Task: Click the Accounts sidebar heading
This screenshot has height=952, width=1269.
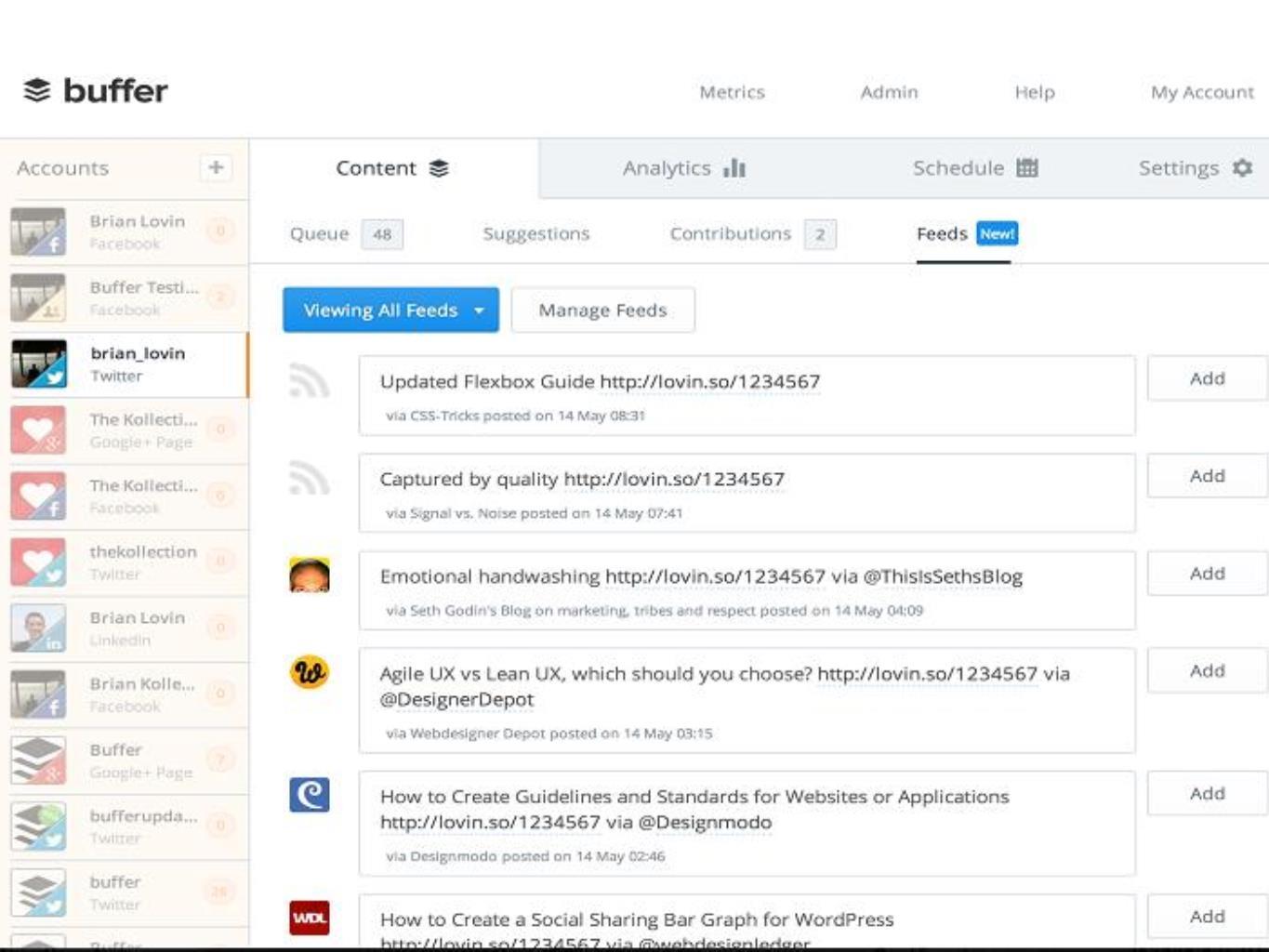Action: pyautogui.click(x=62, y=168)
